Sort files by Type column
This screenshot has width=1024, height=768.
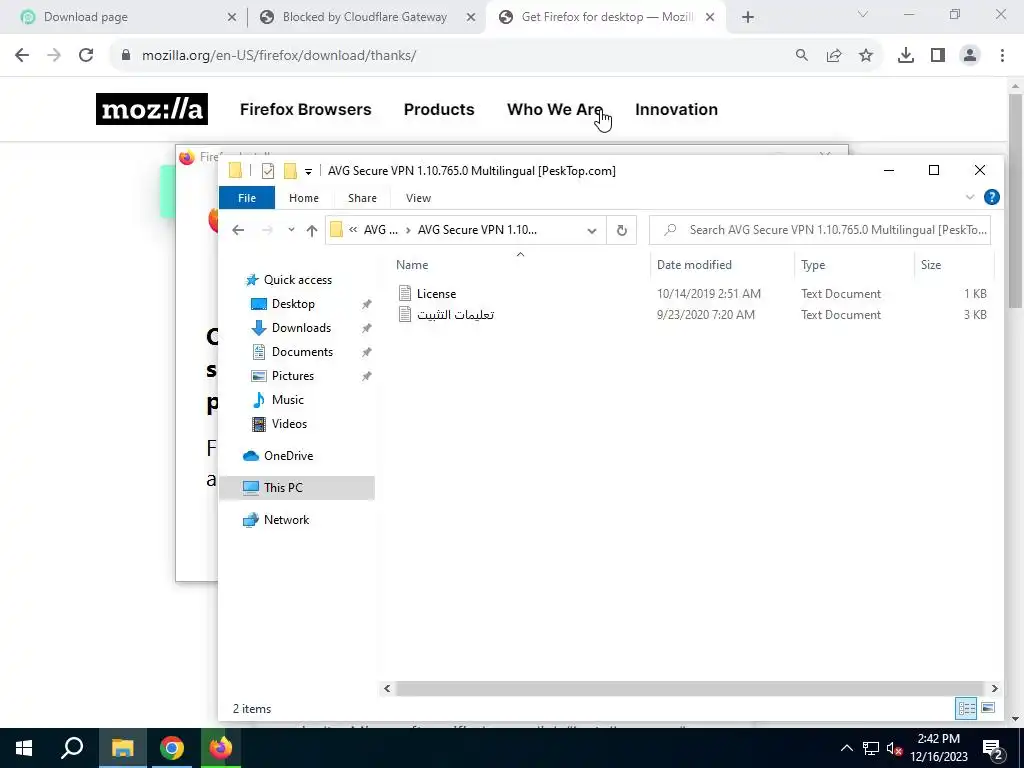pos(813,264)
